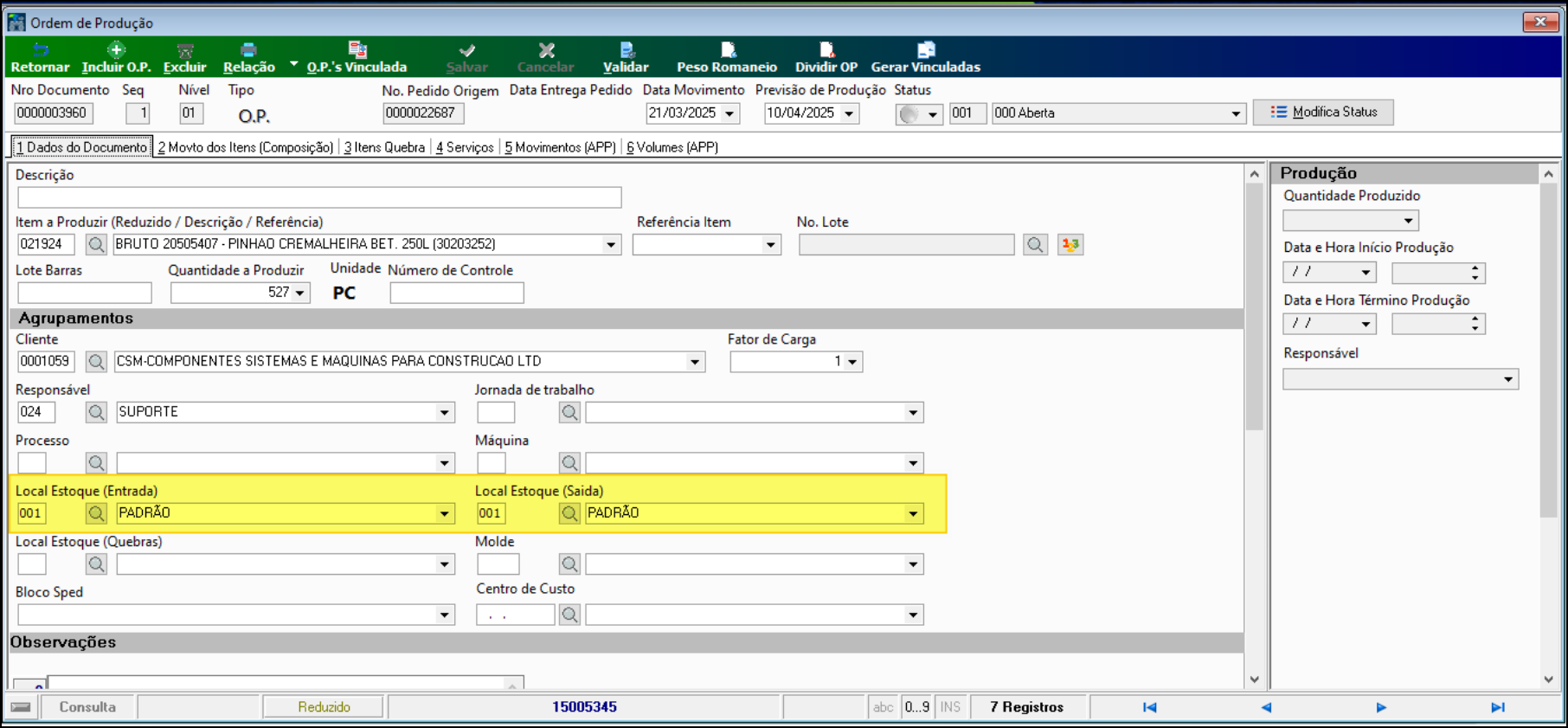This screenshot has width=1568, height=728.
Task: Expand Responsável SUPORTE dropdown
Action: [444, 413]
